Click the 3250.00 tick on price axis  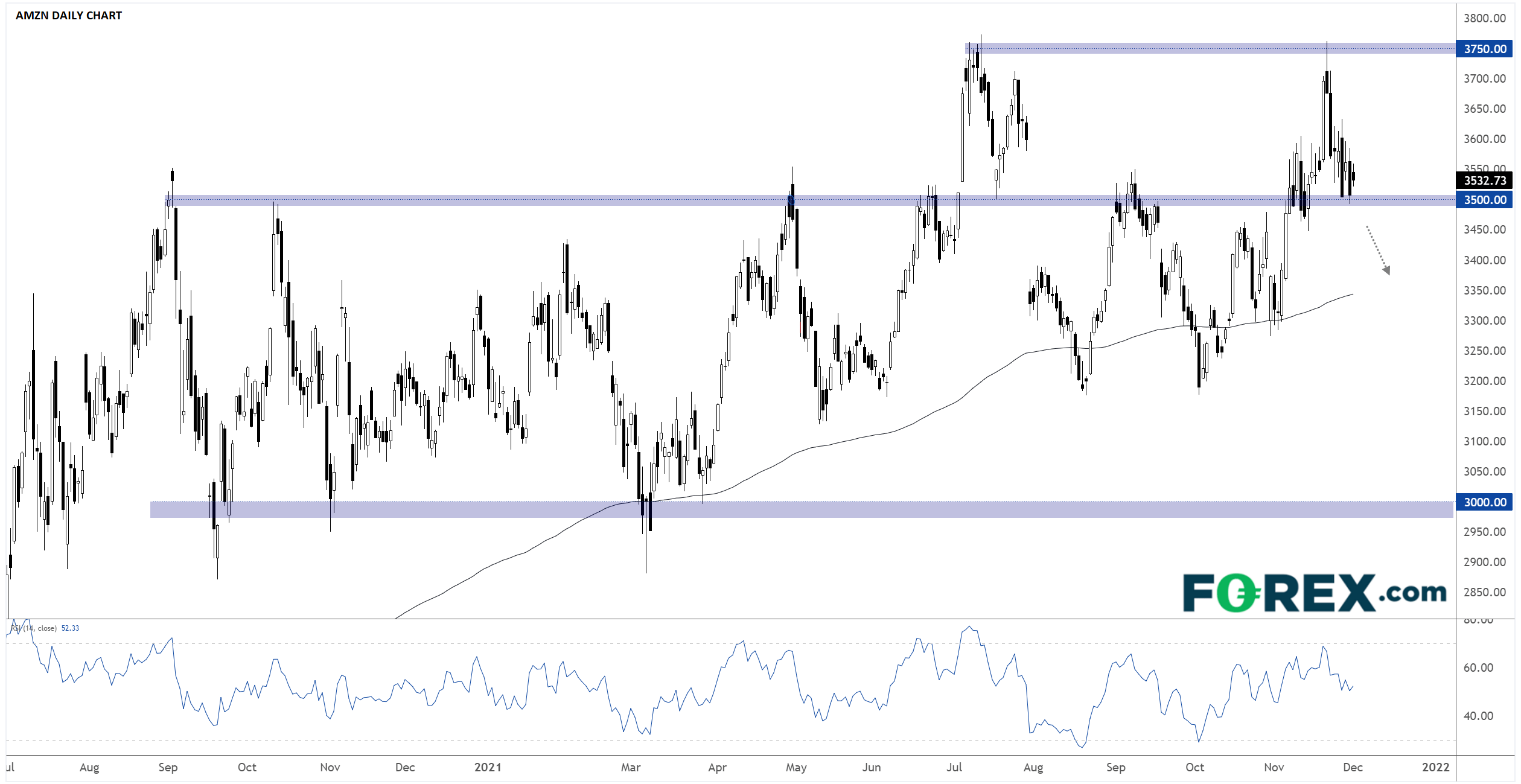[x=1485, y=351]
